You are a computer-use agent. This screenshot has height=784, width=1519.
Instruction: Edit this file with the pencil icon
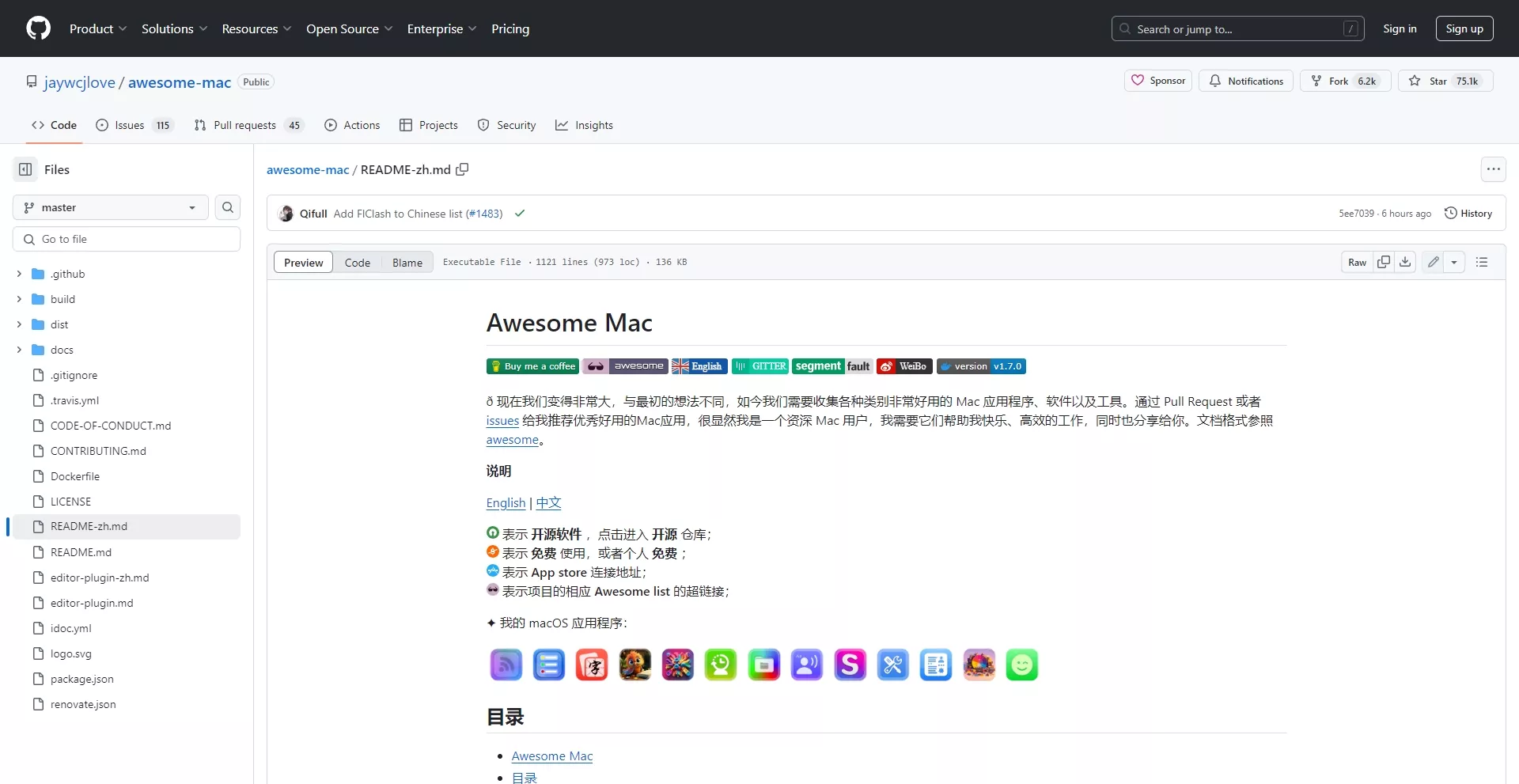(1433, 262)
